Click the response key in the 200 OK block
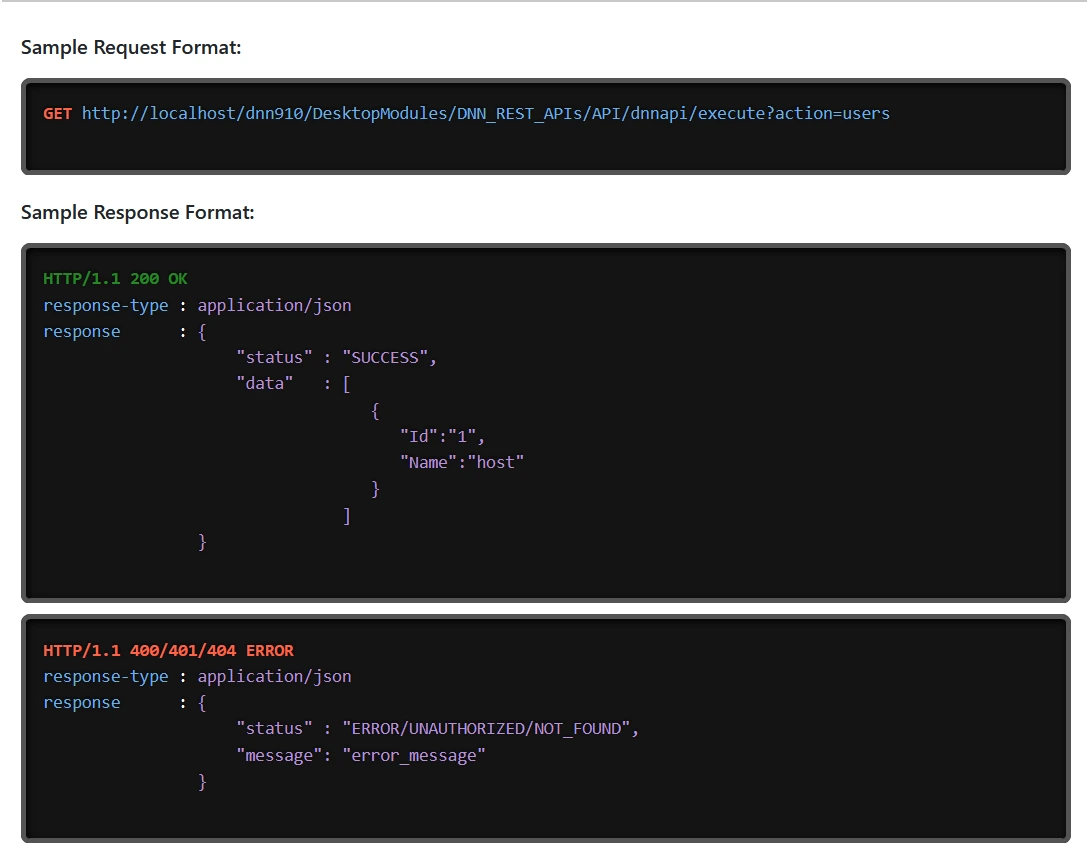This screenshot has width=1087, height=854. tap(81, 331)
